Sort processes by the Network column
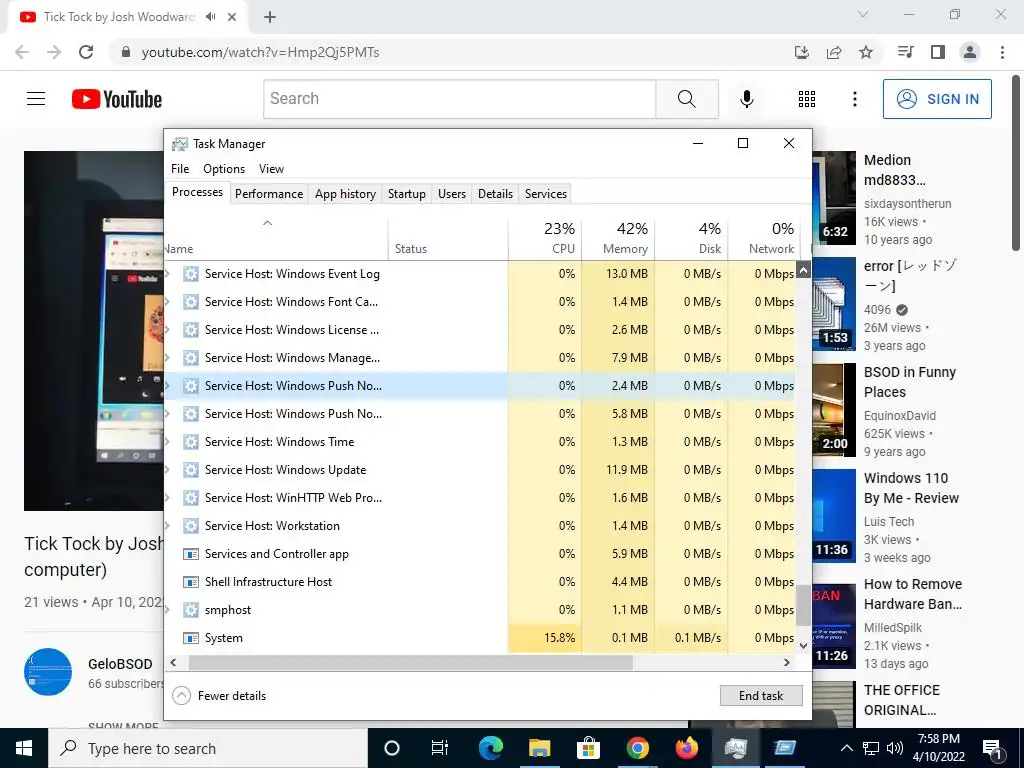Viewport: 1024px width, 768px height. click(764, 238)
